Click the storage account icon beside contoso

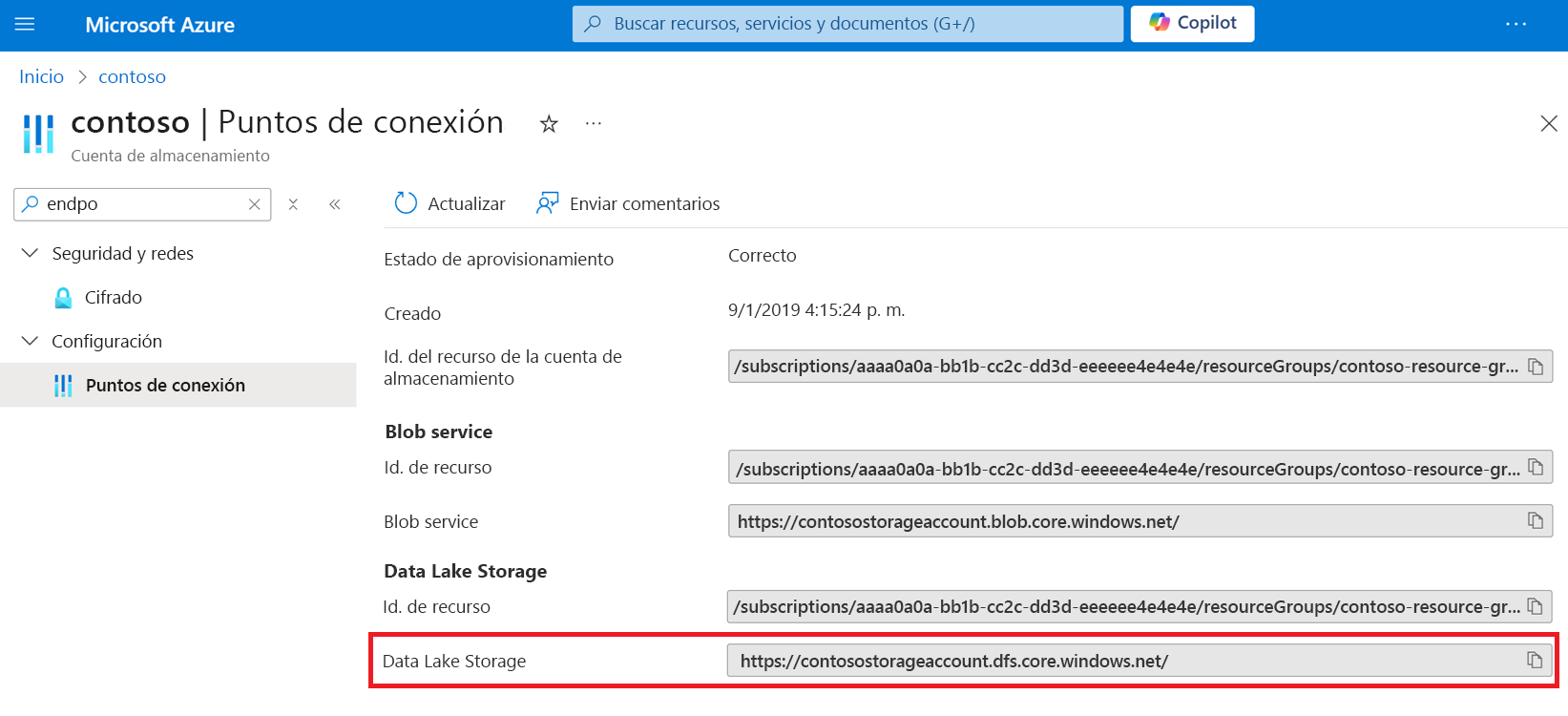pyautogui.click(x=38, y=134)
